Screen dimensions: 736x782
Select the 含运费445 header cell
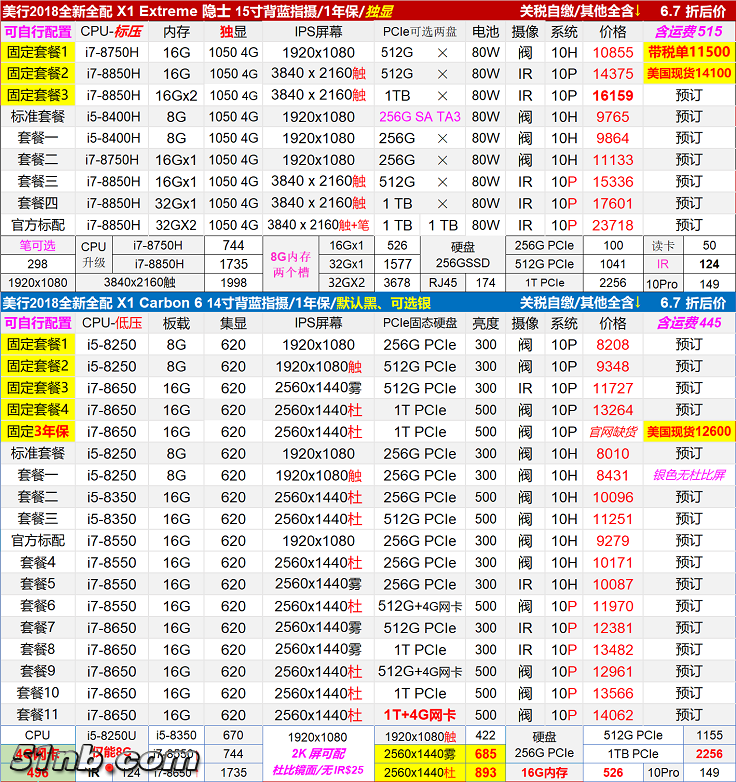pos(688,323)
